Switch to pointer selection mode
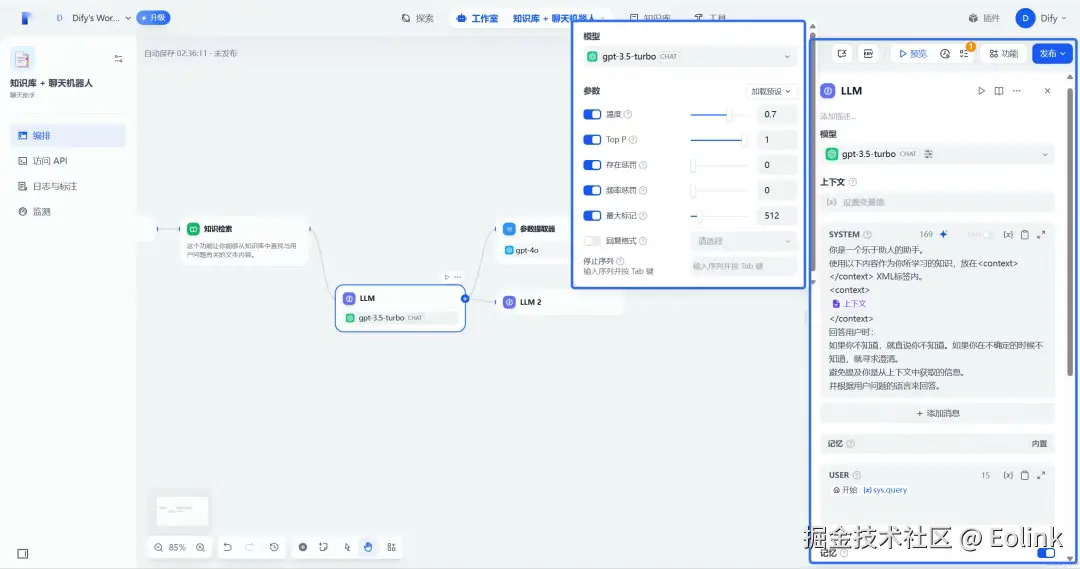This screenshot has height=569, width=1080. [x=347, y=548]
